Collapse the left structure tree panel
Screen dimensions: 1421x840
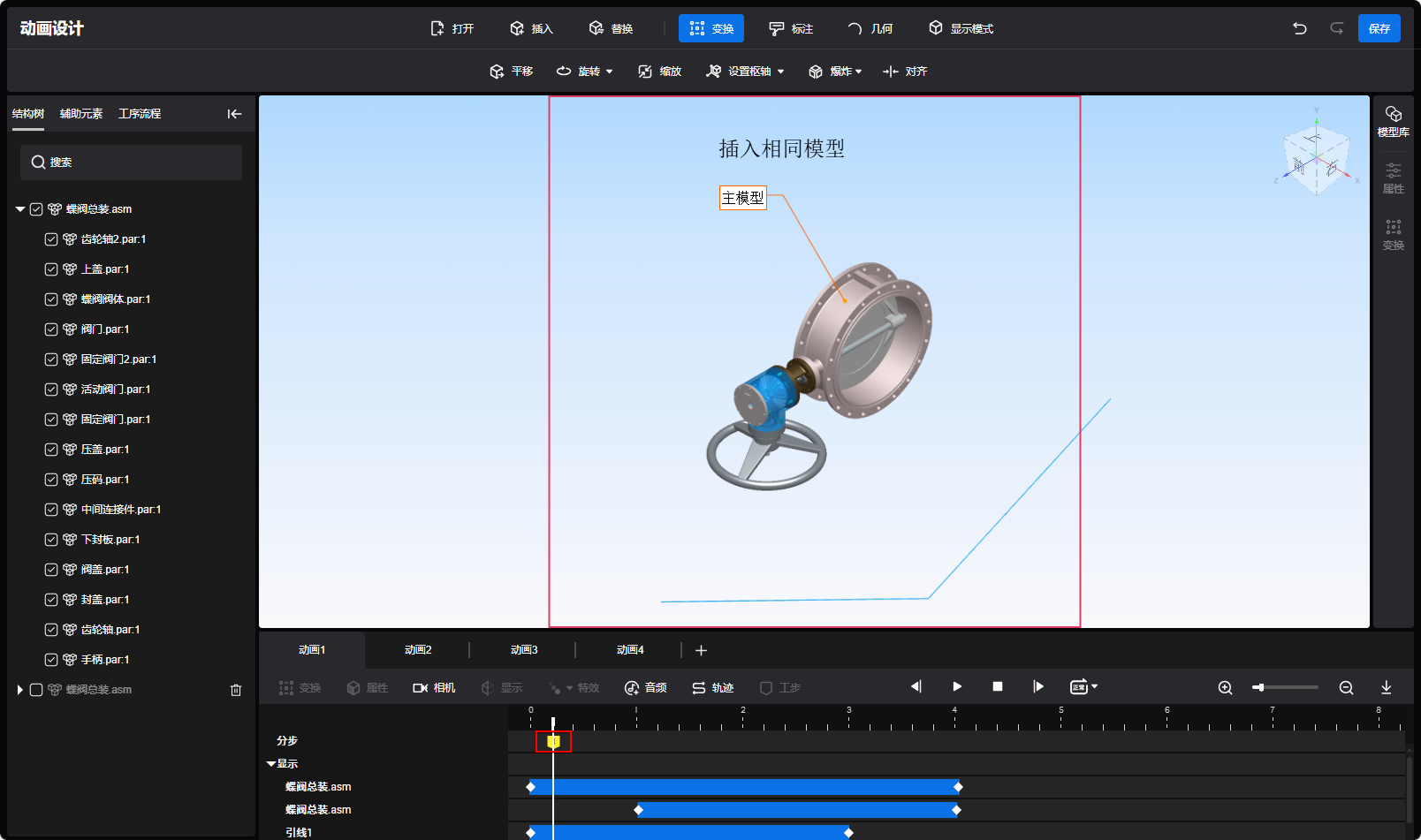[234, 114]
